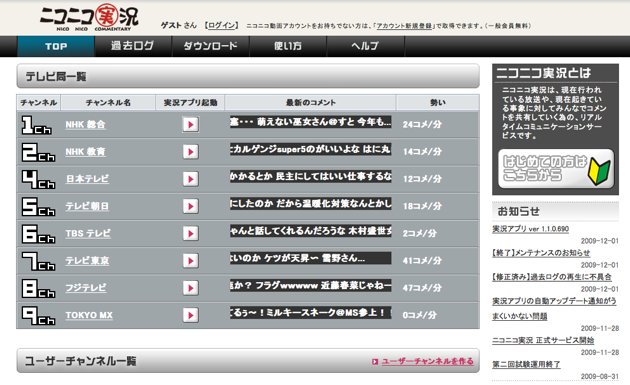Image resolution: width=630 pixels, height=385 pixels.
Task: Open the フジテレビ channel link
Action: click(86, 288)
